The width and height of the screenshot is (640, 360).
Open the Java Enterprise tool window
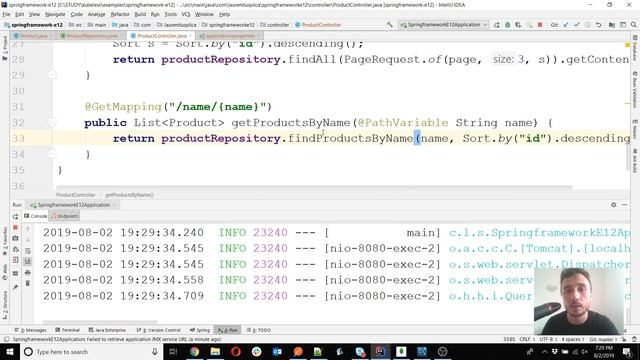click(x=107, y=330)
